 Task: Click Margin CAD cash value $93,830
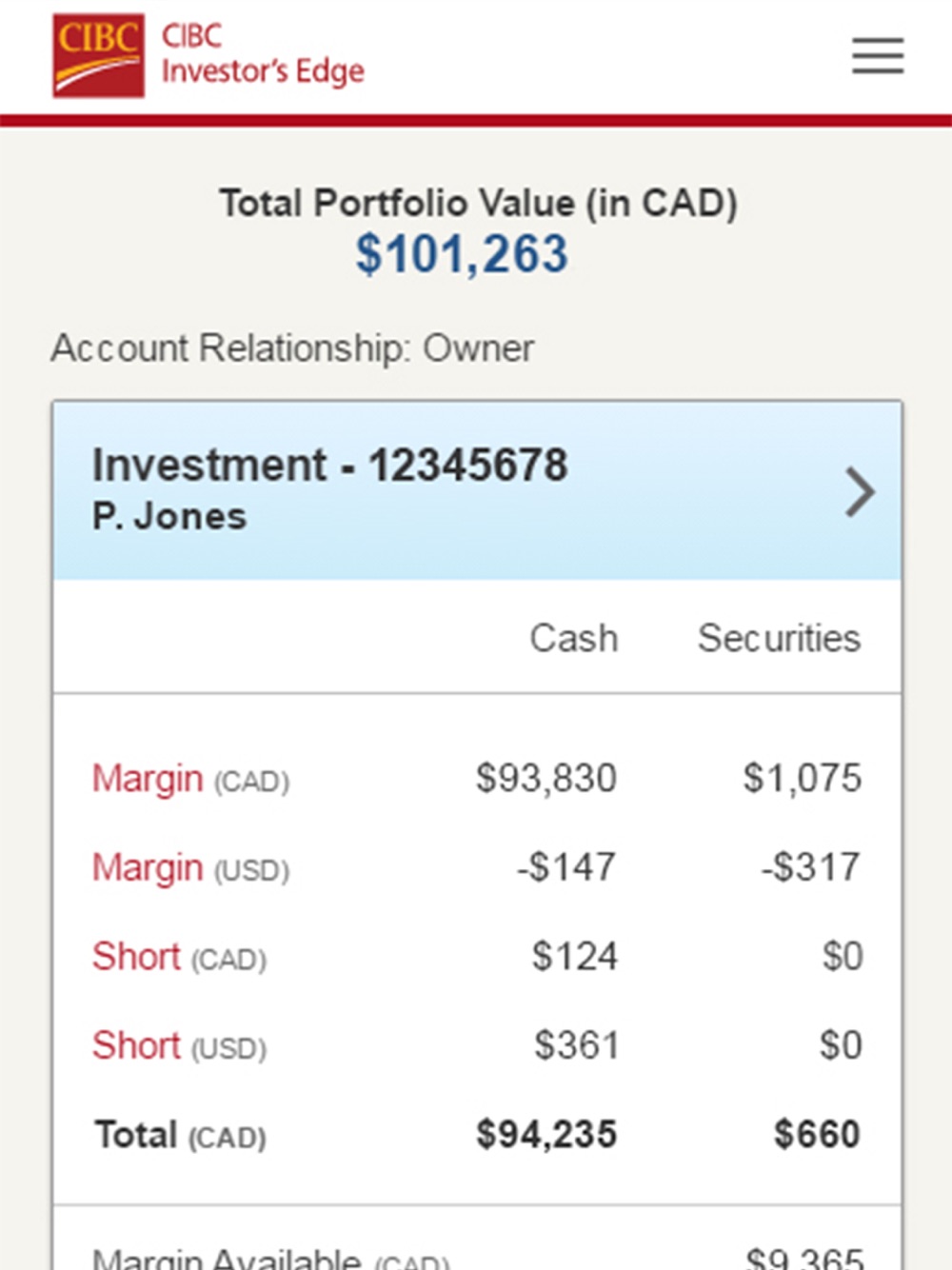tap(546, 778)
